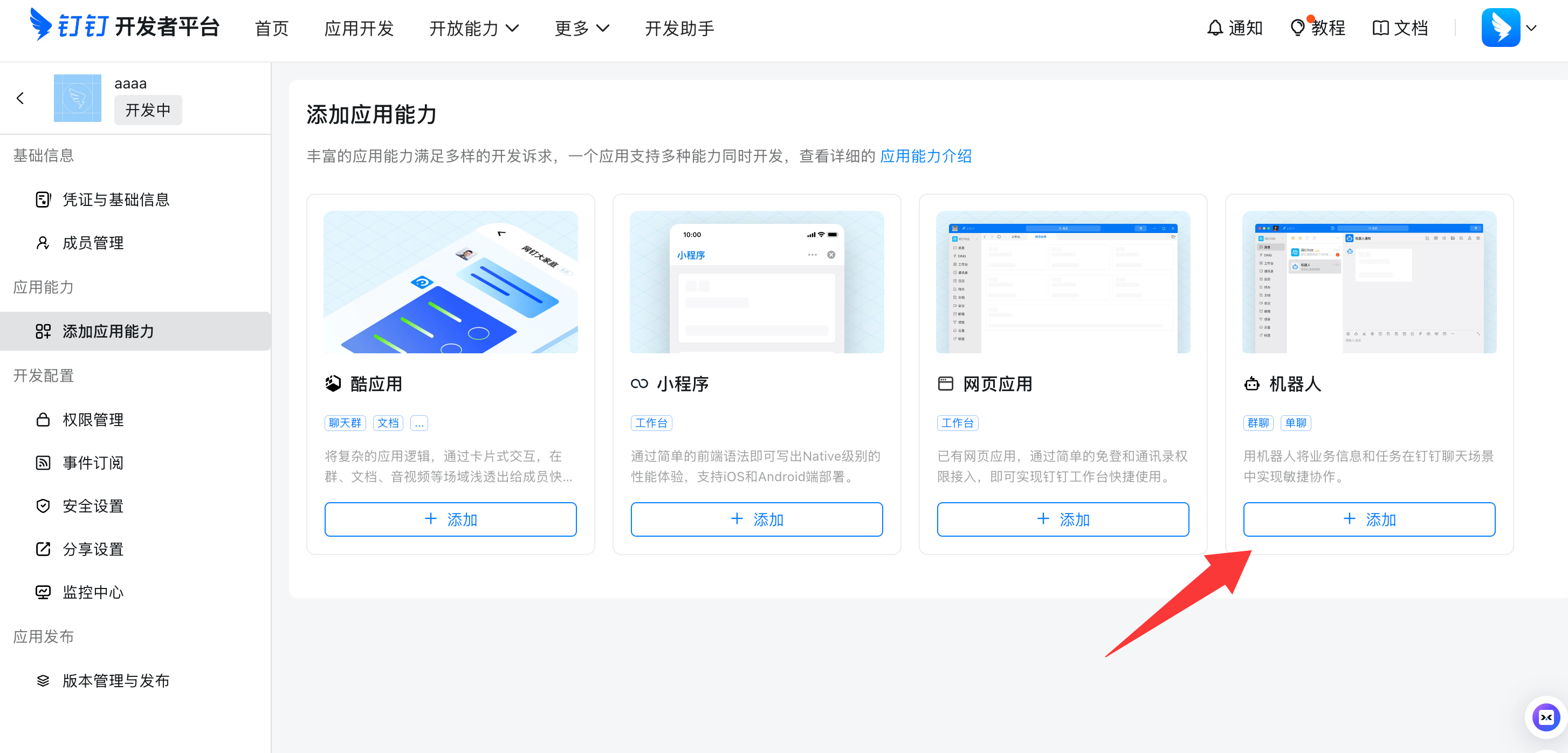Open 权限管理 in sidebar
Viewport: 1568px width, 753px height.
135,420
